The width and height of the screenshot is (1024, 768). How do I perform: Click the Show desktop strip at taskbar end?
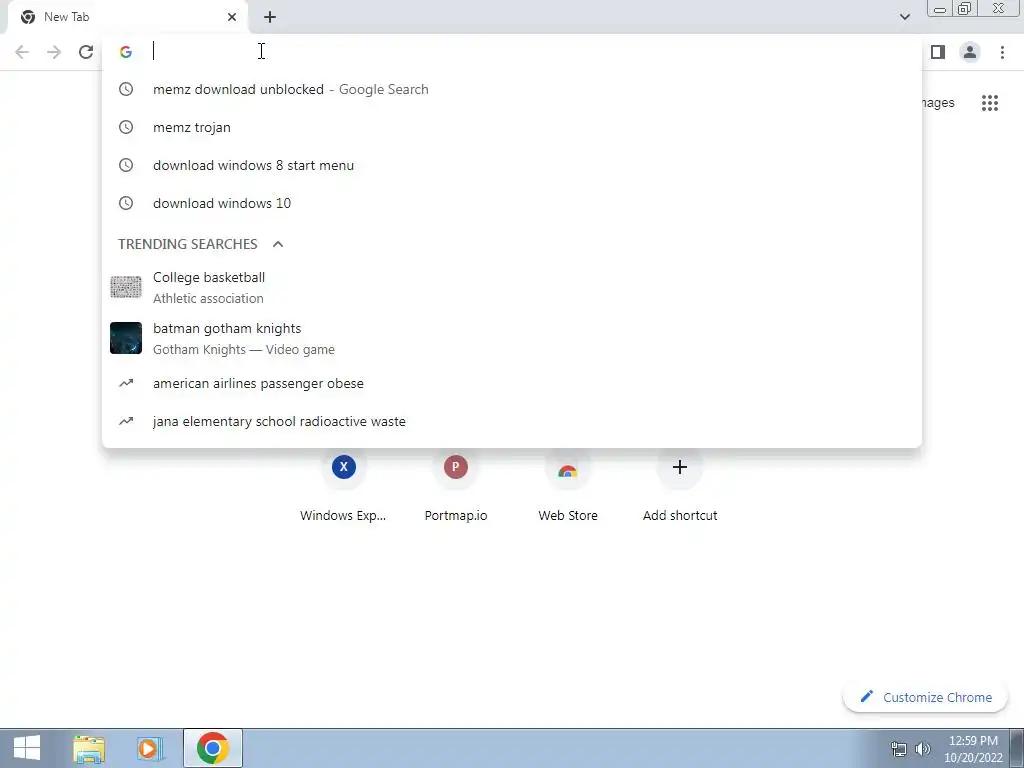click(1017, 748)
